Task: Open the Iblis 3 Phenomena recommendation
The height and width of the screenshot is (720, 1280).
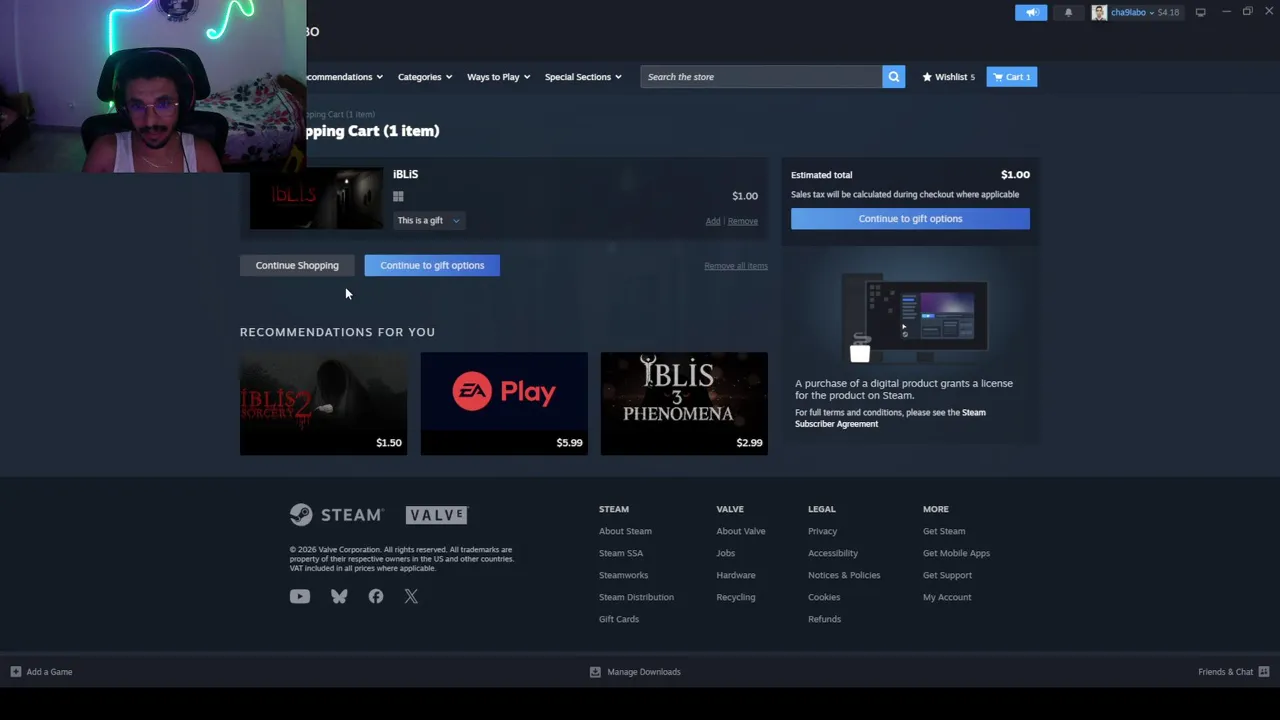Action: (x=684, y=404)
